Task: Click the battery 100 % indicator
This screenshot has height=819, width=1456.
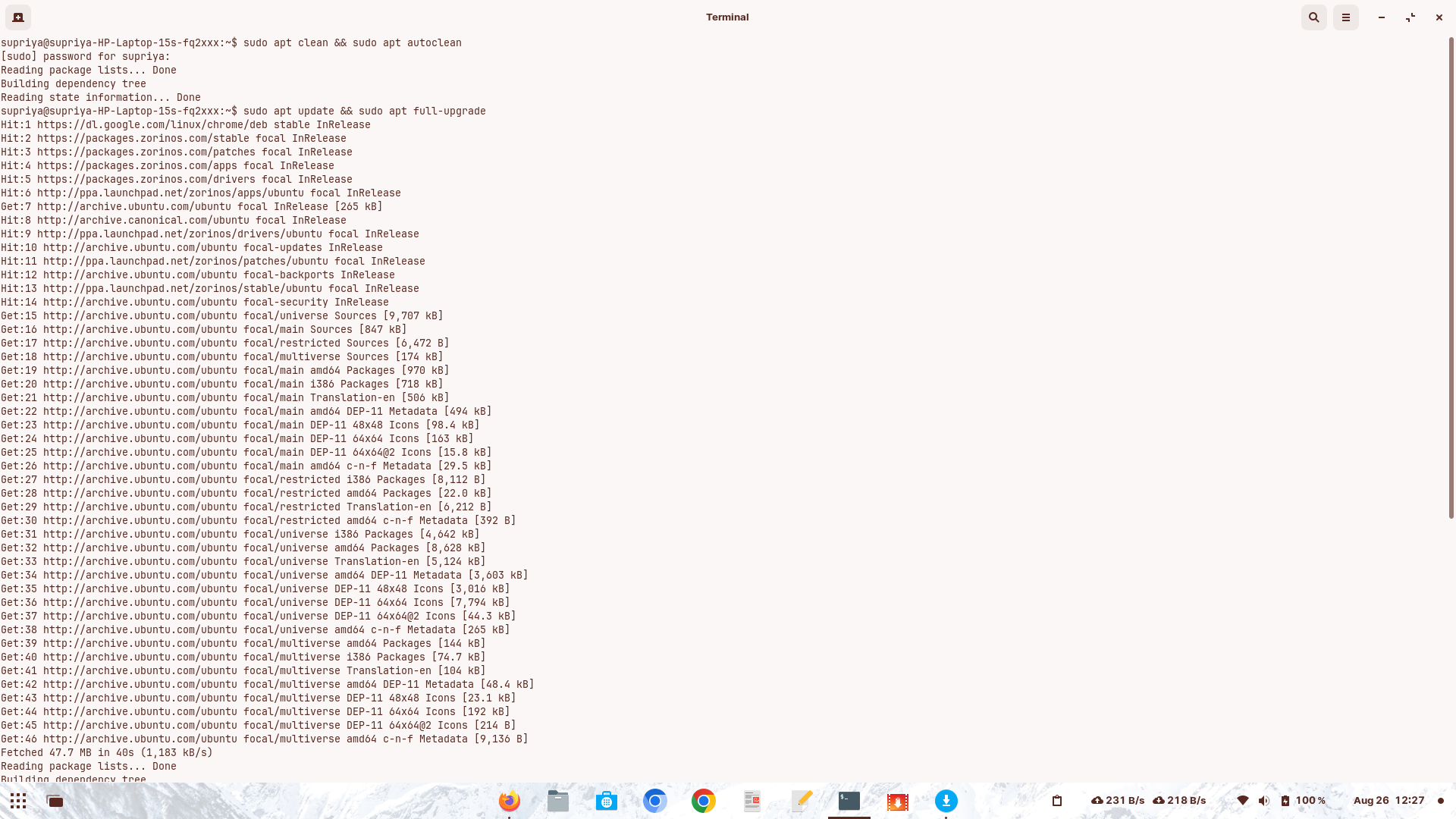Action: pos(1304,801)
